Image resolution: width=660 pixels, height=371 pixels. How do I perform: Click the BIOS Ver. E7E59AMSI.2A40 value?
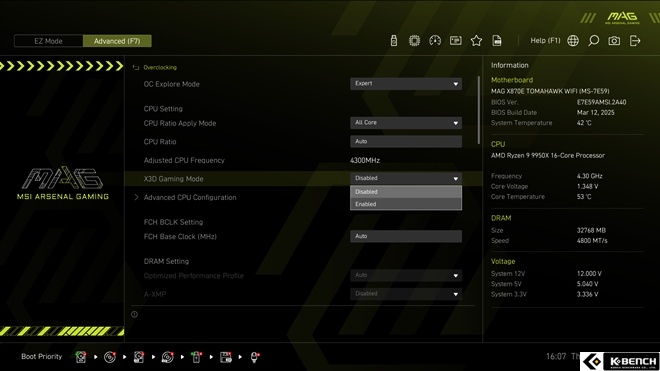601,102
